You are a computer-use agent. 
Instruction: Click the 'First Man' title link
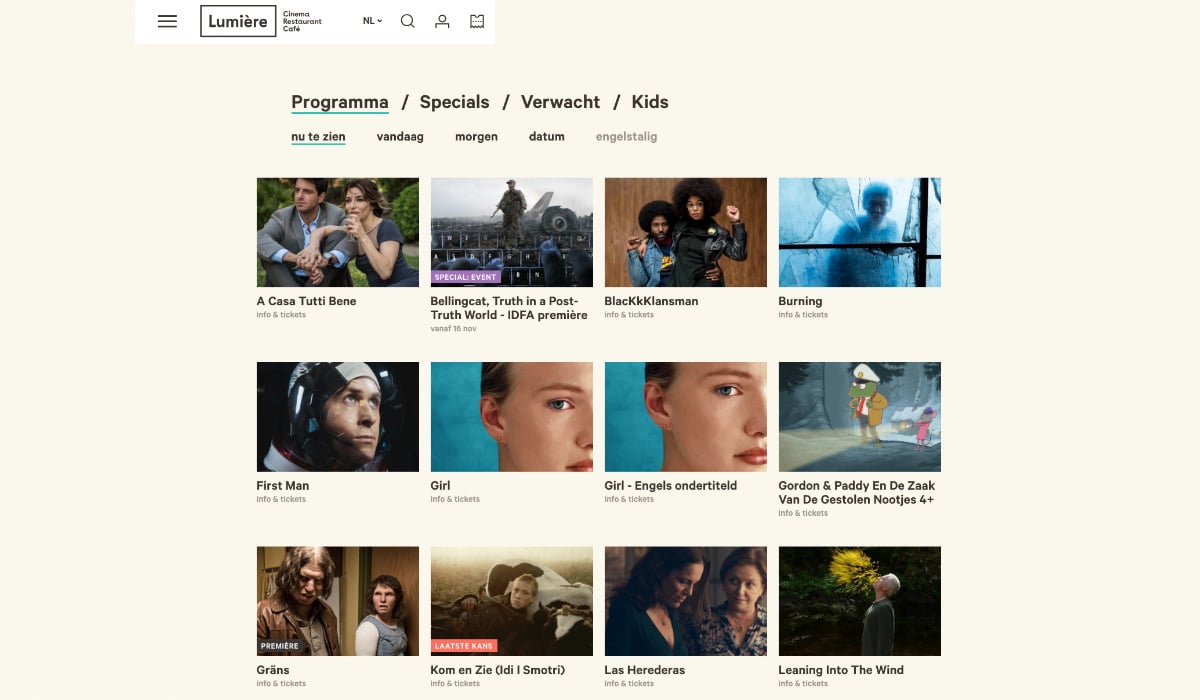click(283, 486)
